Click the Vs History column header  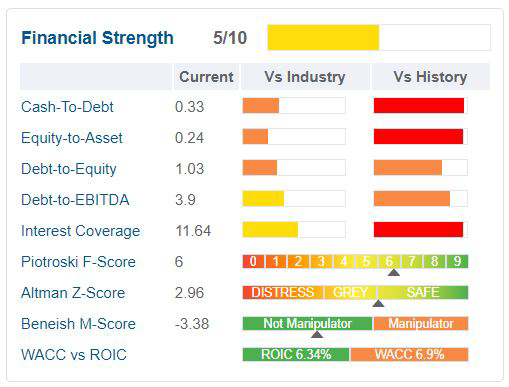click(x=430, y=77)
